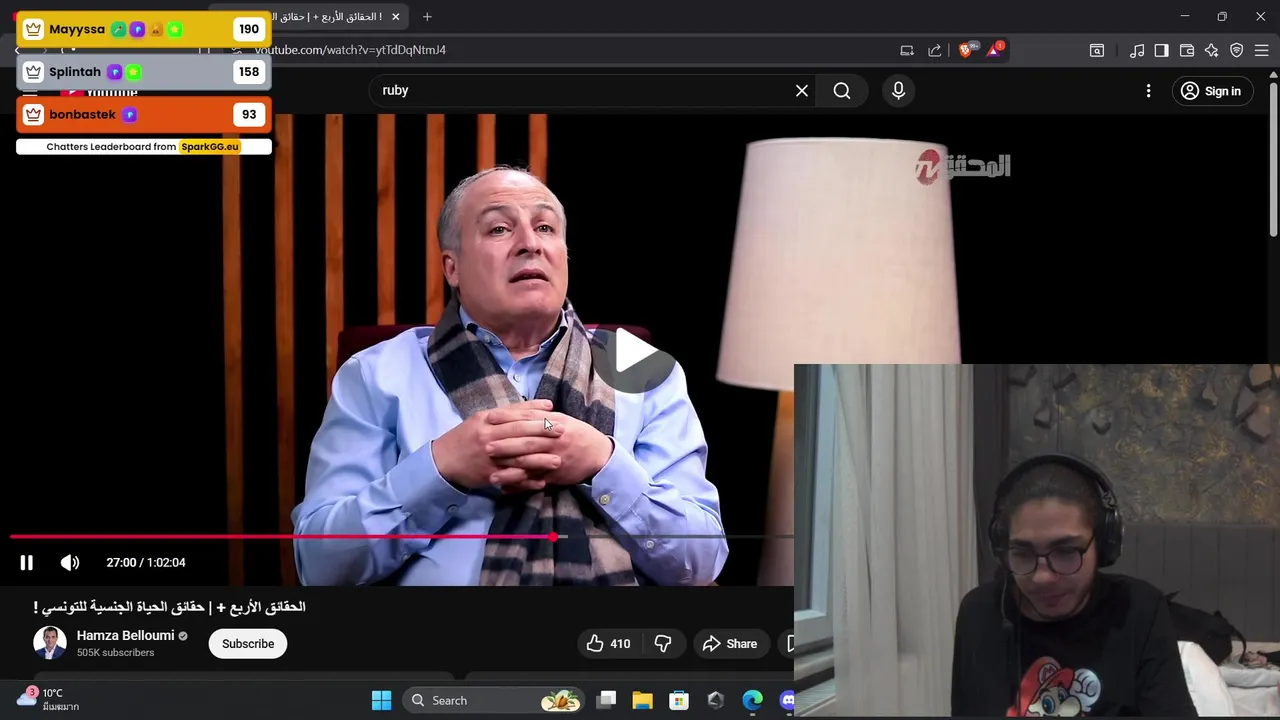This screenshot has height=720, width=1280.
Task: Click the streamer webcam overlay
Action: coord(1037,541)
